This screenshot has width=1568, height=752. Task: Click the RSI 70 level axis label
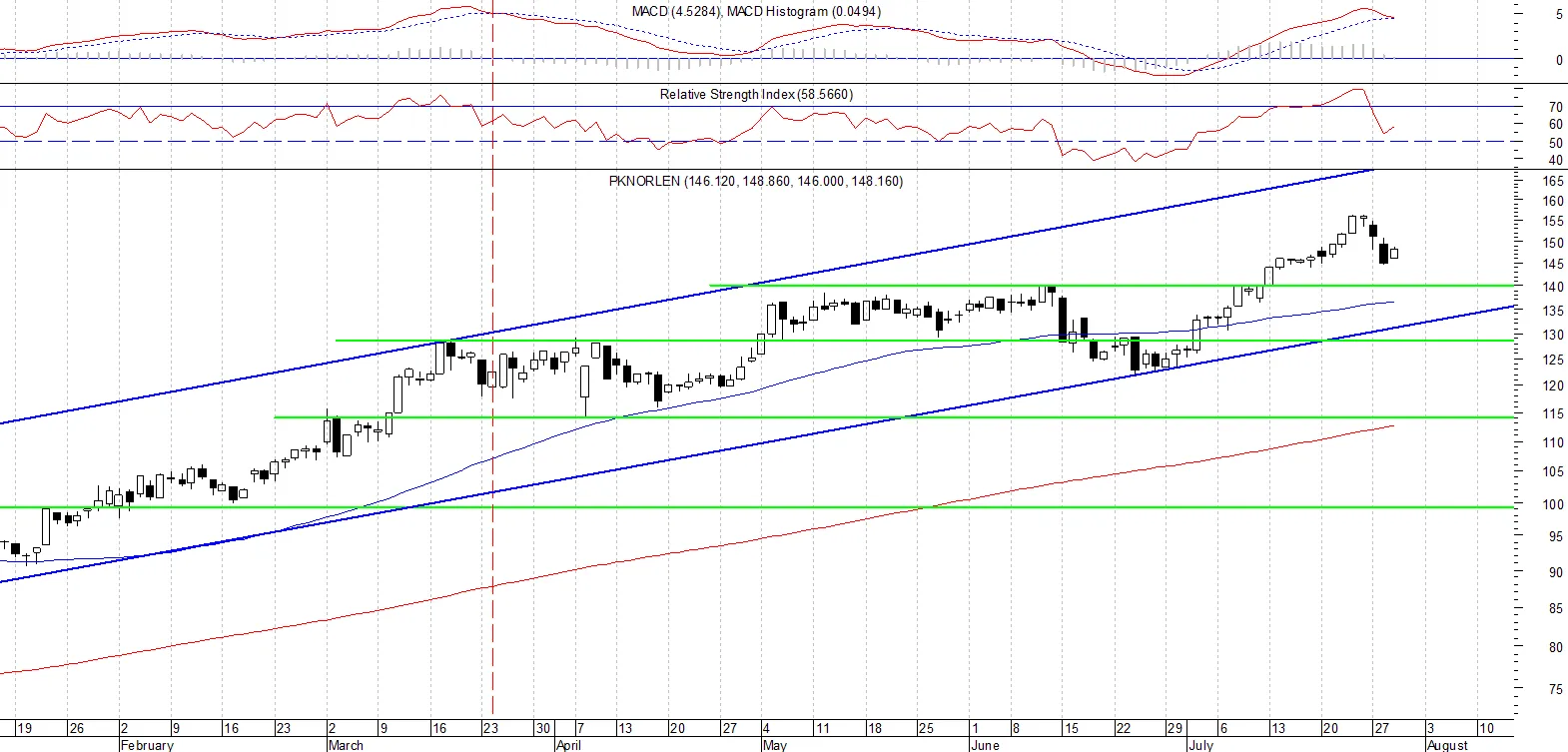1555,107
